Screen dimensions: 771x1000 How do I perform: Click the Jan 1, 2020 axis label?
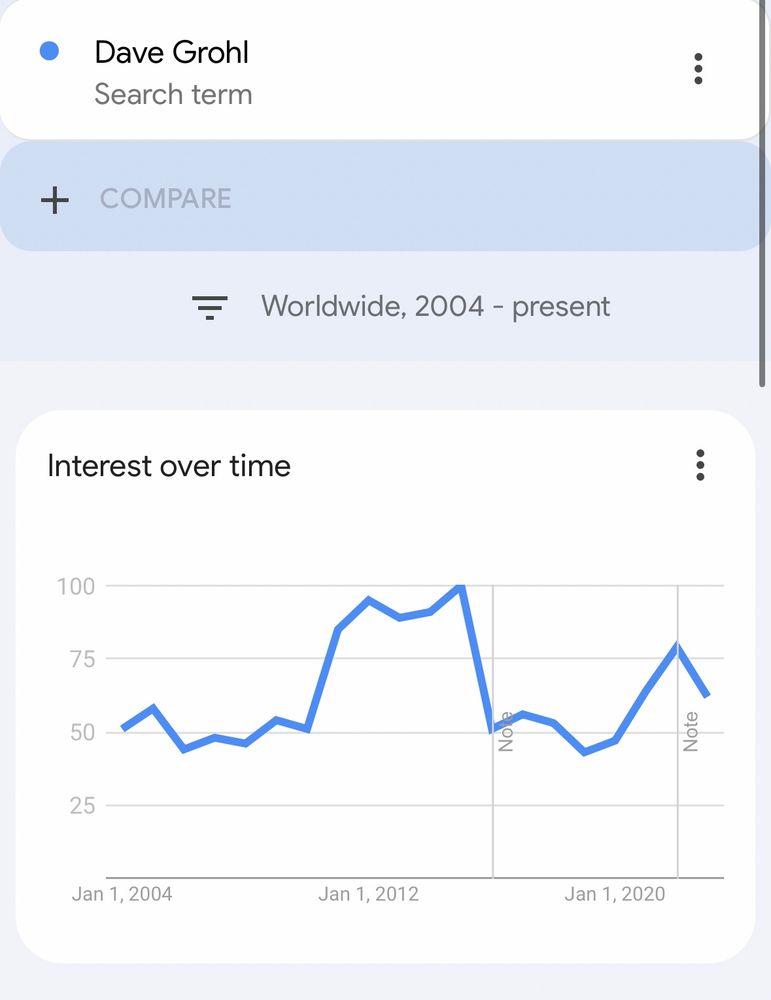615,894
